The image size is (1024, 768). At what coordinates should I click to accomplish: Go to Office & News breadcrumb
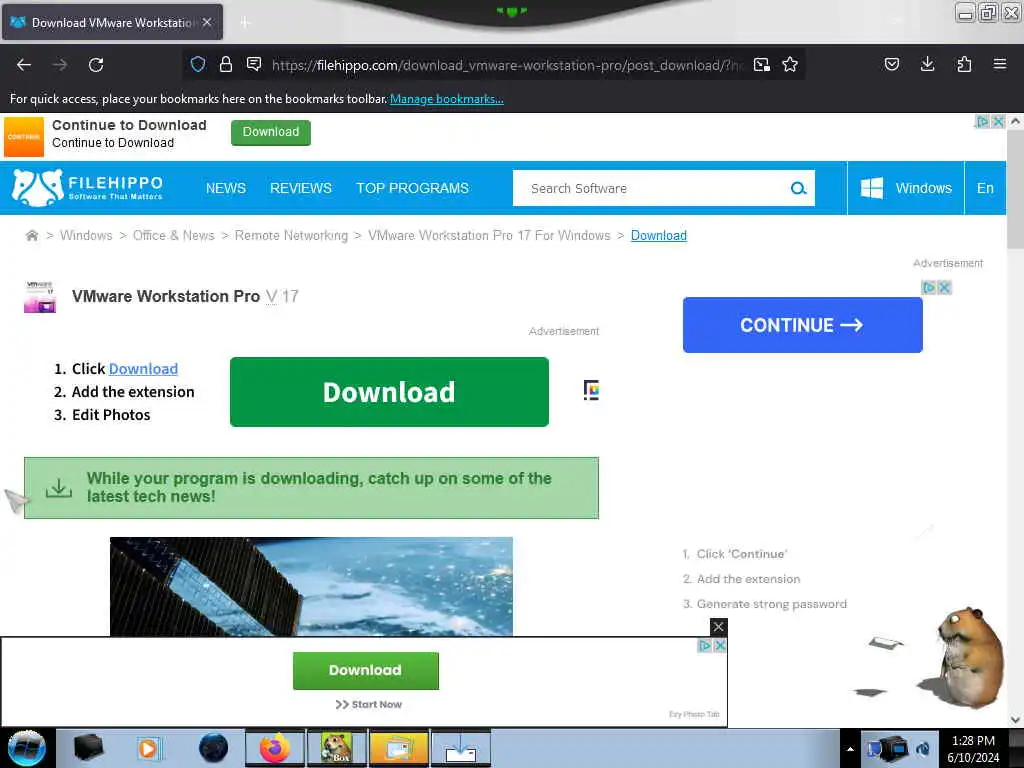pyautogui.click(x=174, y=235)
